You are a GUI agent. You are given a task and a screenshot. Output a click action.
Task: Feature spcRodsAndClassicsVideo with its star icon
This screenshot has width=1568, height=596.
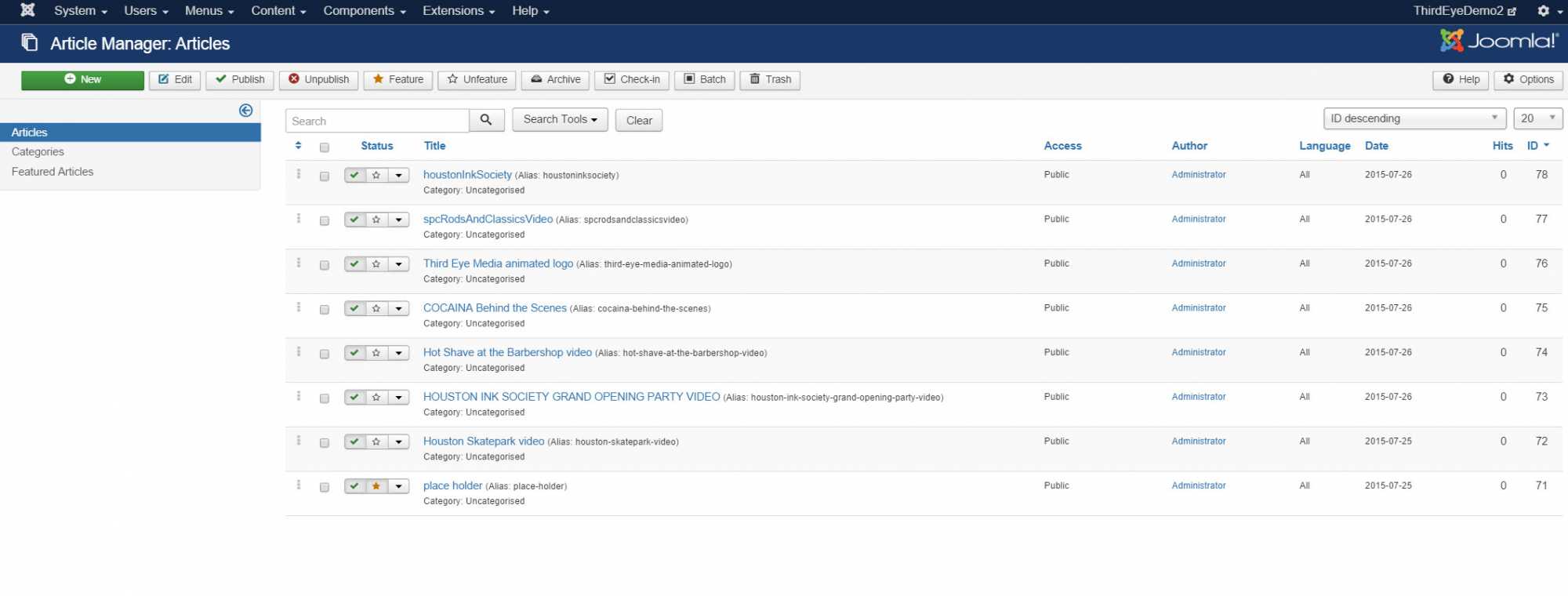pyautogui.click(x=376, y=220)
